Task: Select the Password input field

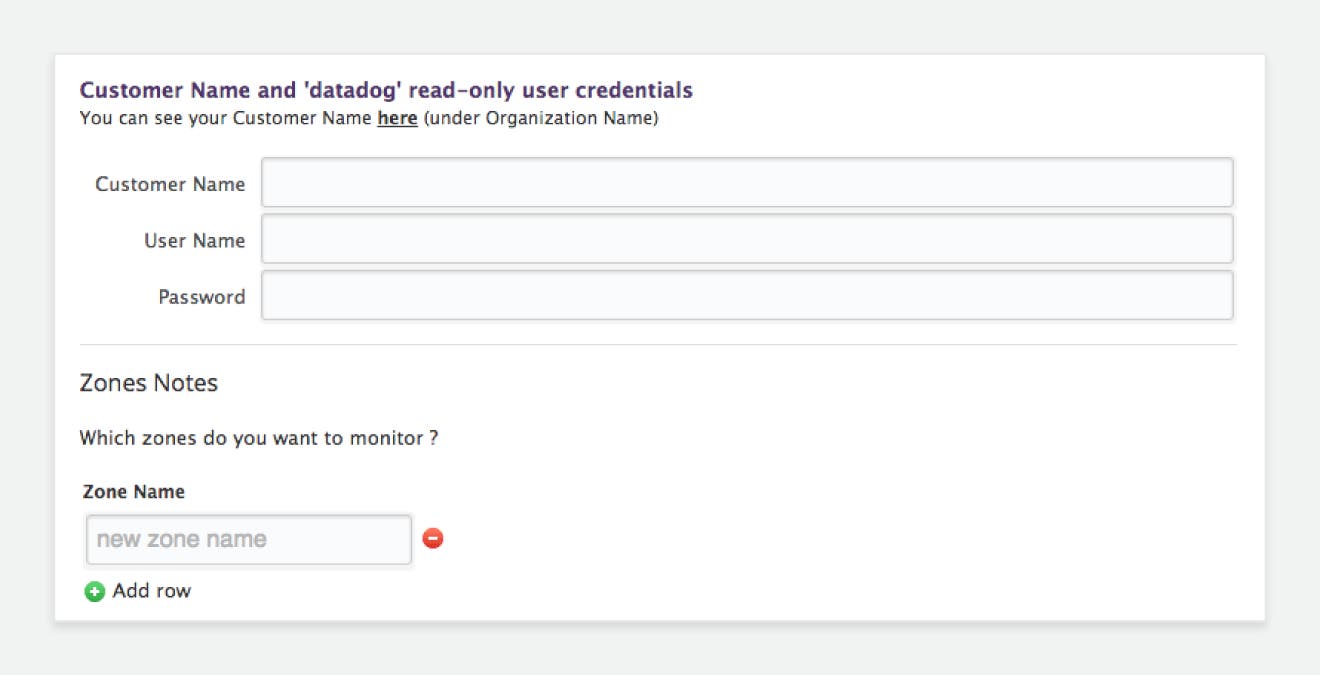Action: tap(746, 296)
